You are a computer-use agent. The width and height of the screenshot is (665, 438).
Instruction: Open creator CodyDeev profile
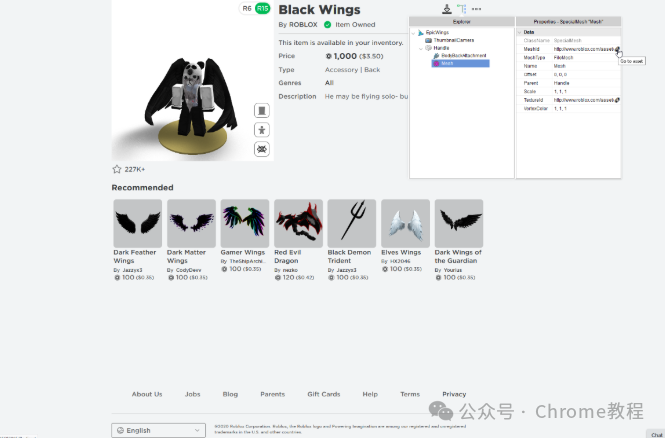(188, 270)
